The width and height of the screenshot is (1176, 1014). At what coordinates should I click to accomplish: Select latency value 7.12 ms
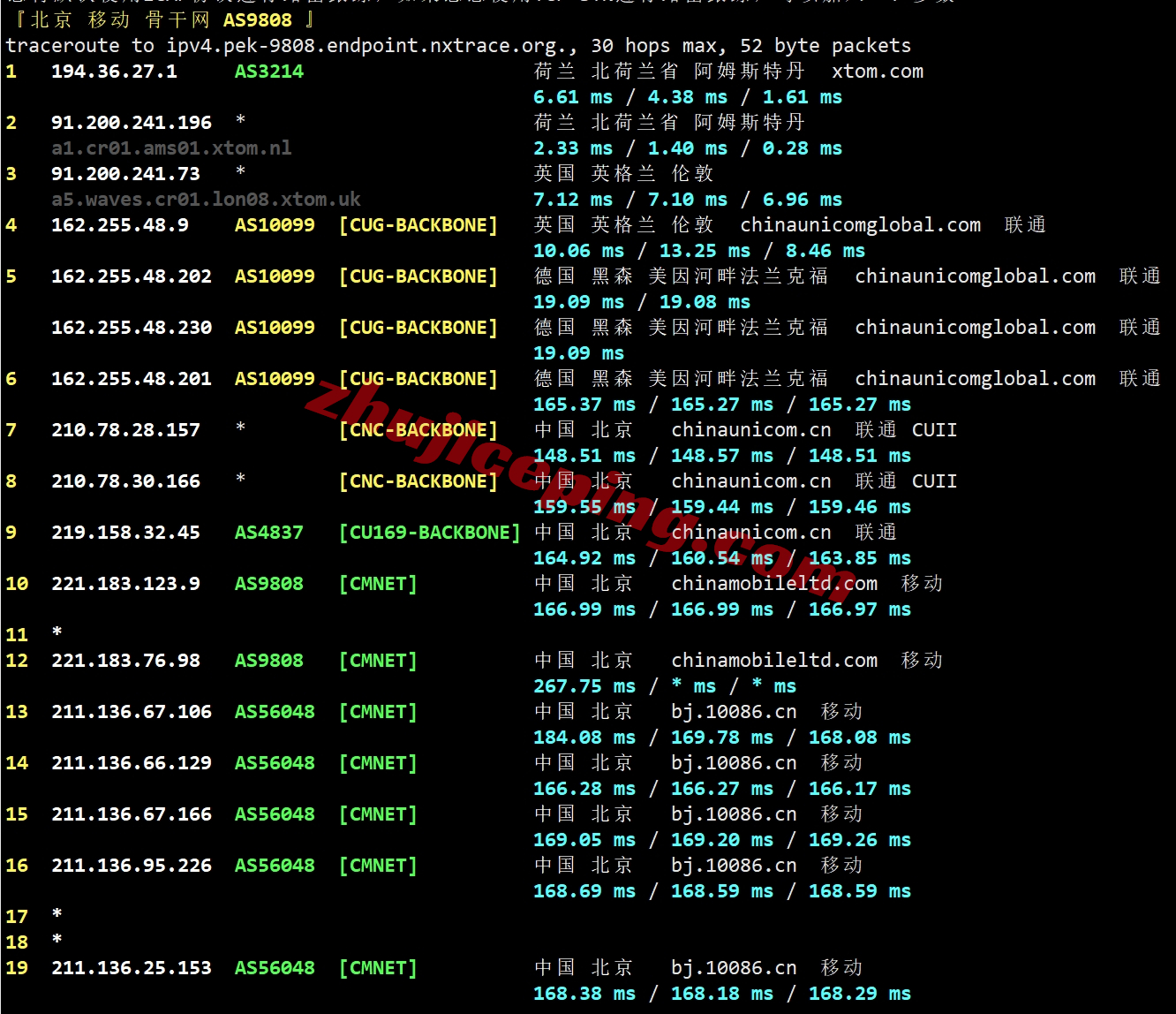[573, 200]
